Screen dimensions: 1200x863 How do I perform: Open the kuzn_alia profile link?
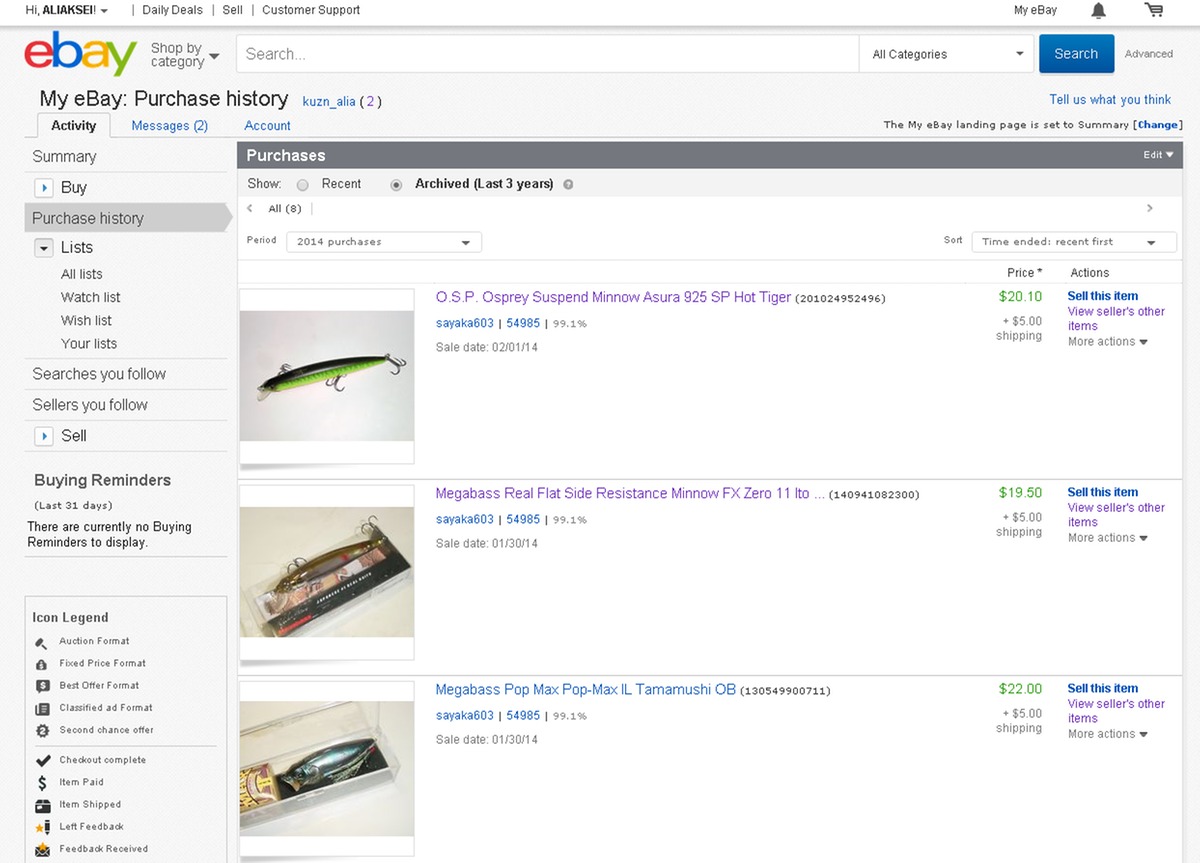point(329,102)
